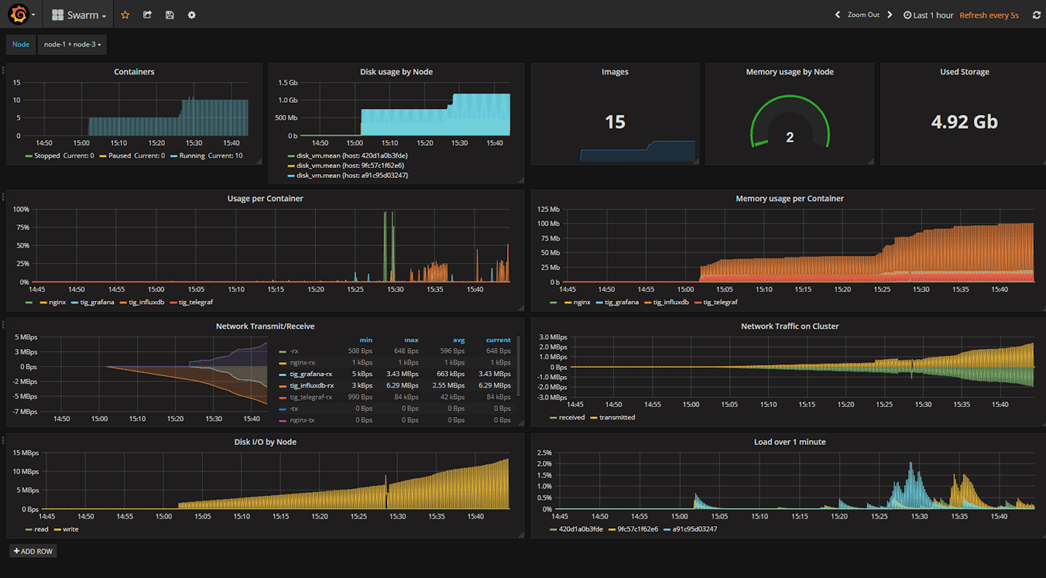
Task: Open Memory usage by Node panel menu
Action: click(x=790, y=71)
